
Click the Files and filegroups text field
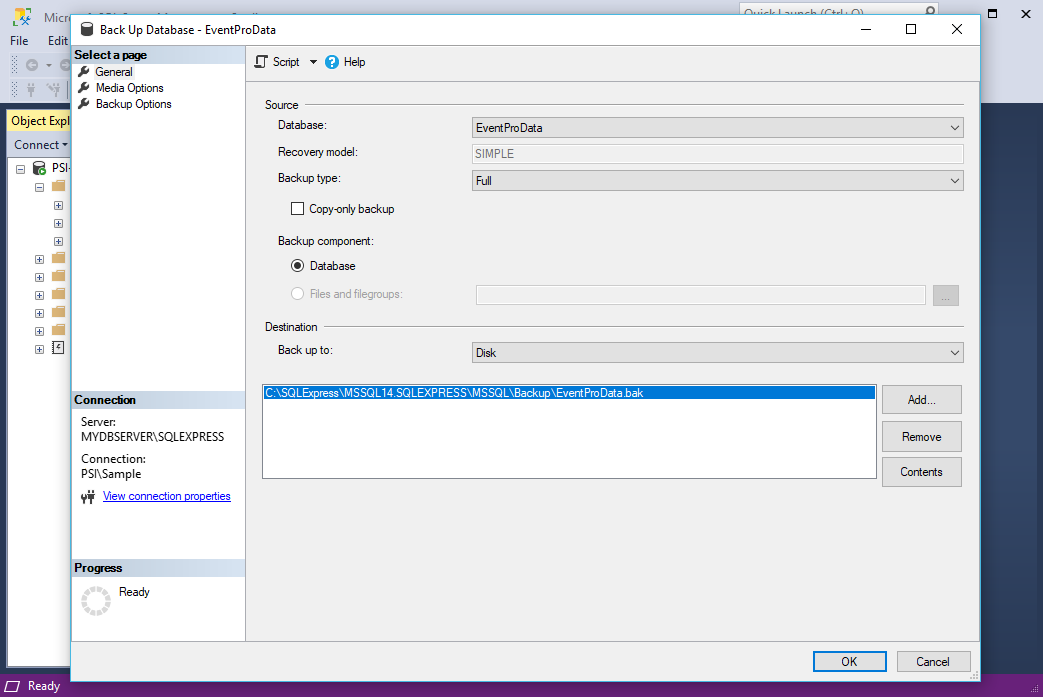point(700,295)
